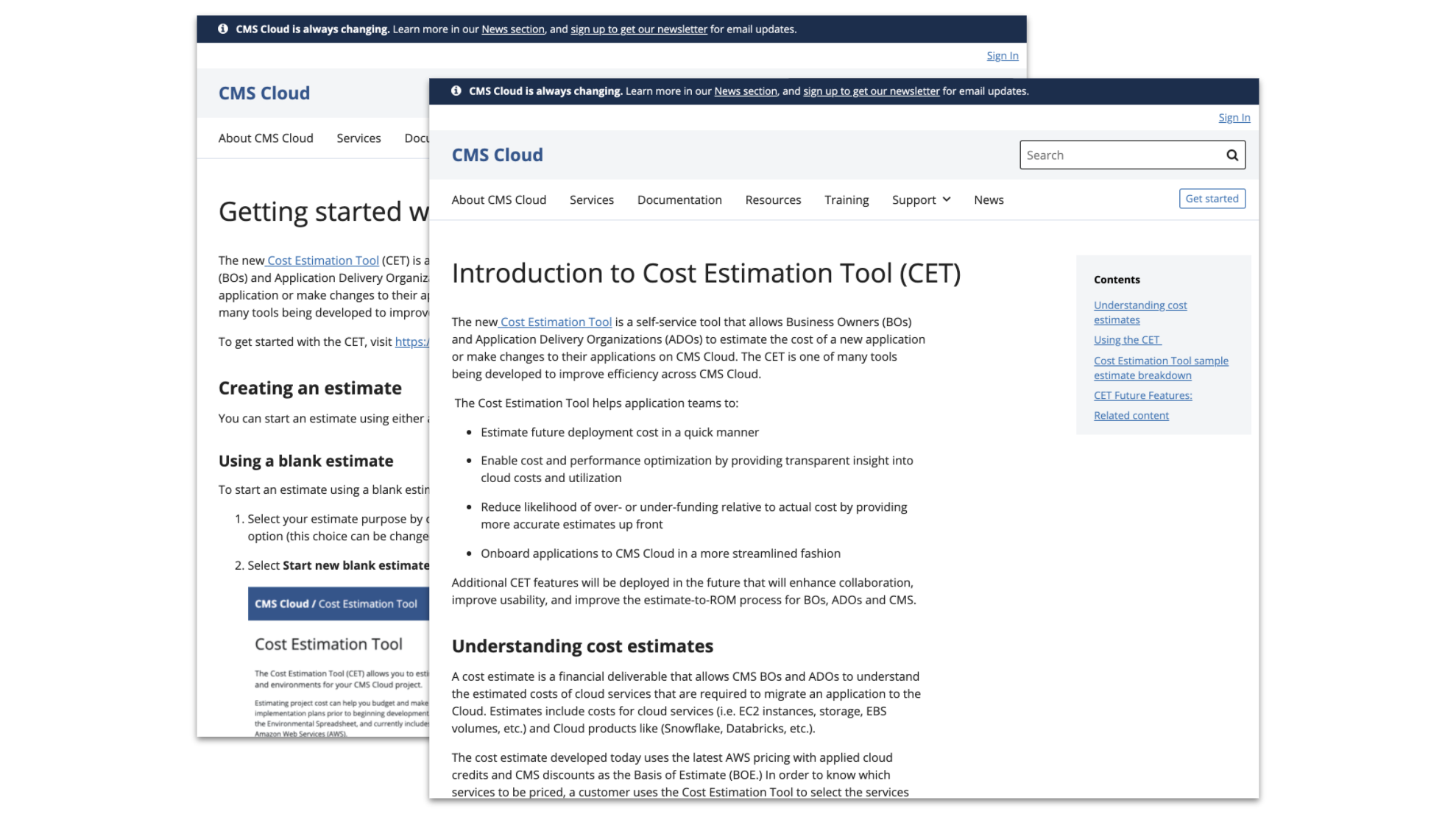1456x817 pixels.
Task: Open the Cost Estimation Tool link in the intro
Action: [555, 322]
